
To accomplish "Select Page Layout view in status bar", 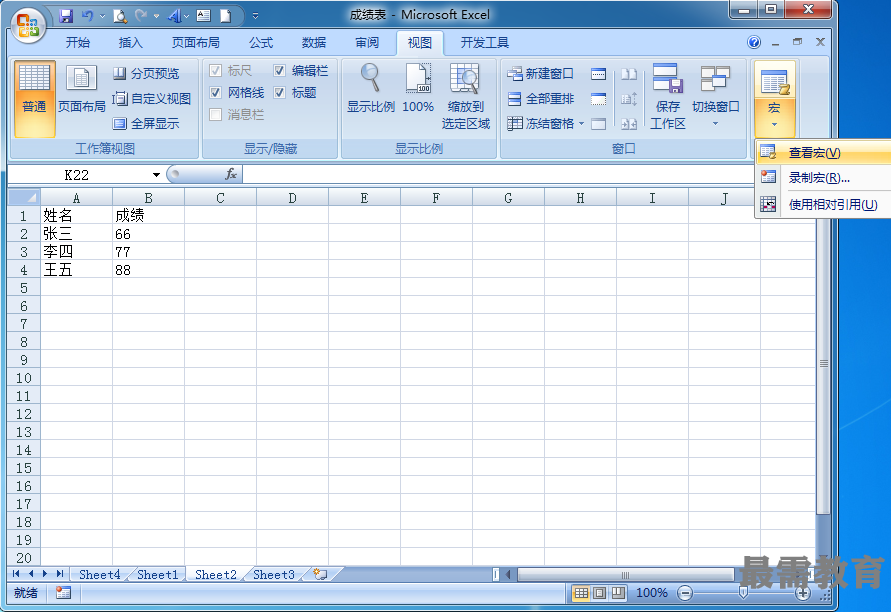I will (x=599, y=593).
